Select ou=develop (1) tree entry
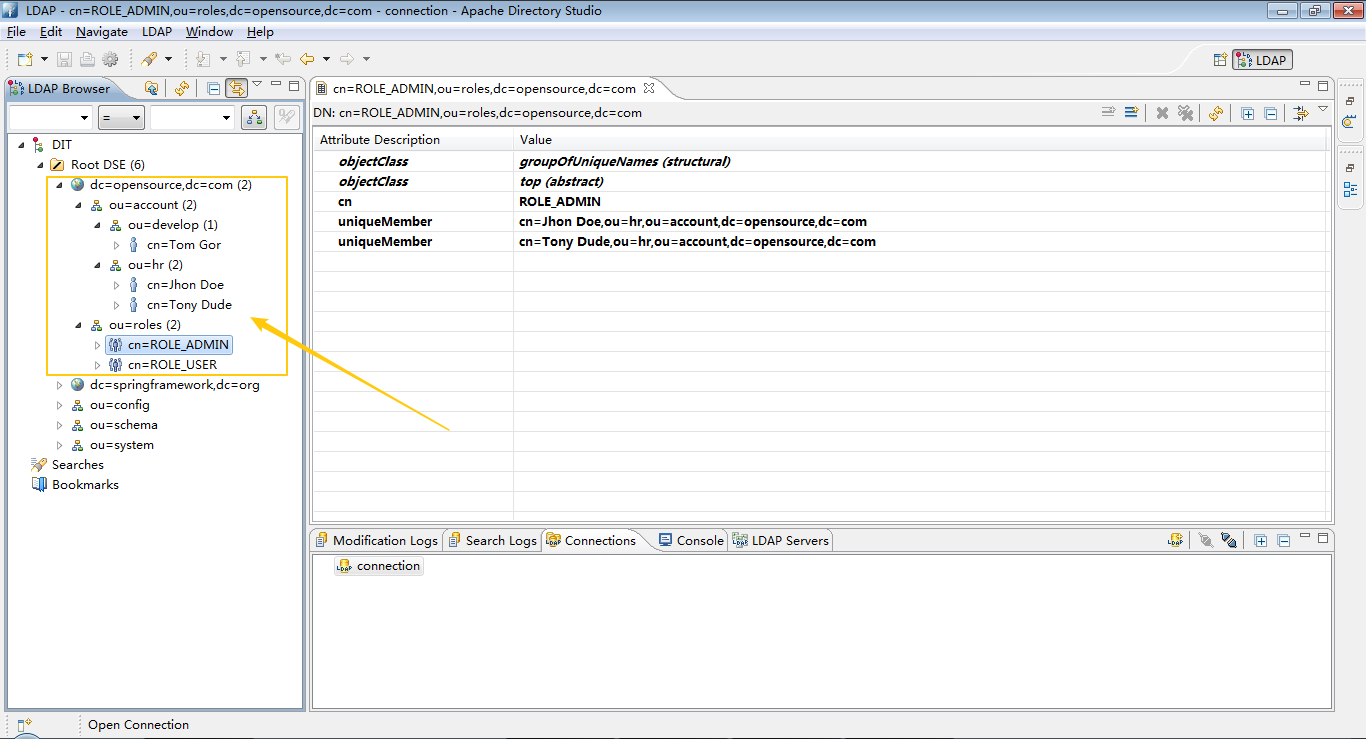Viewport: 1366px width, 739px height. (x=172, y=225)
